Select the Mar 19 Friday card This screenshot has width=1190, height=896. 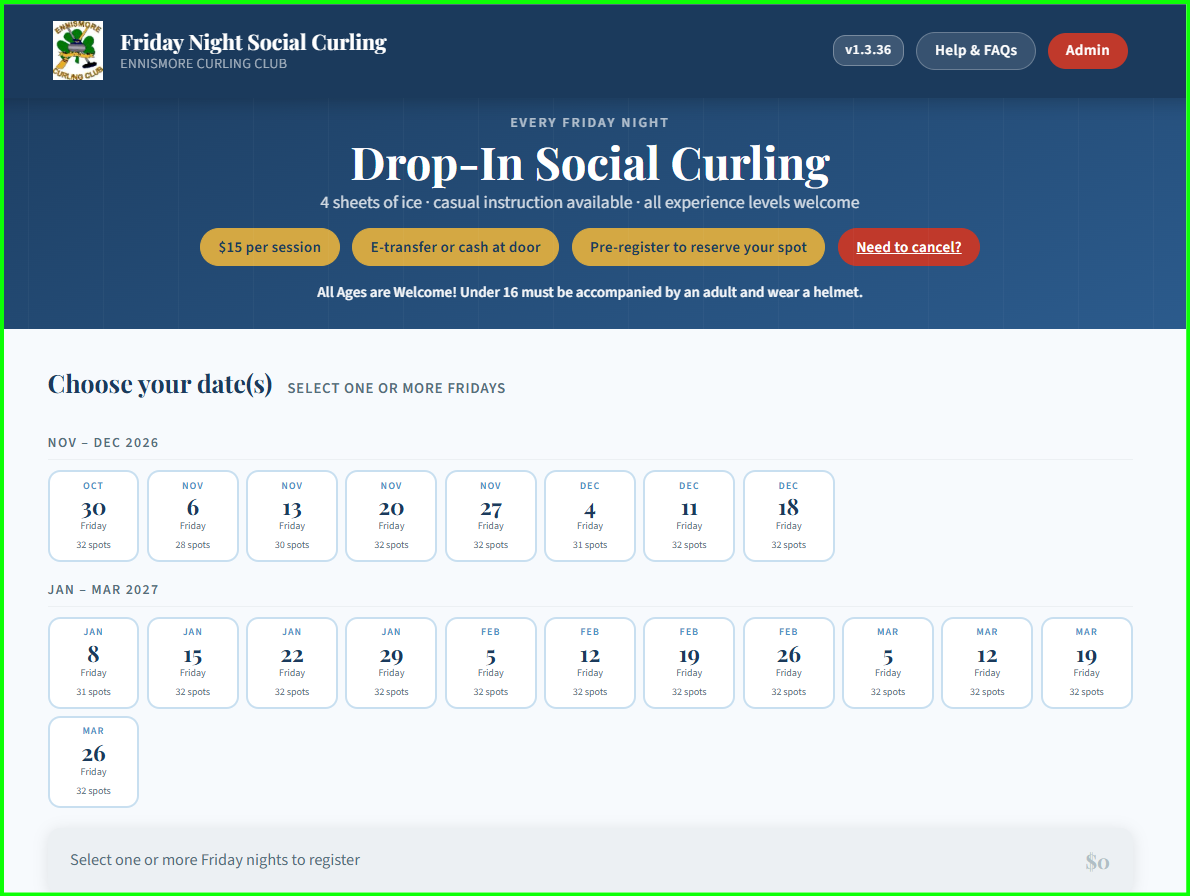1086,663
